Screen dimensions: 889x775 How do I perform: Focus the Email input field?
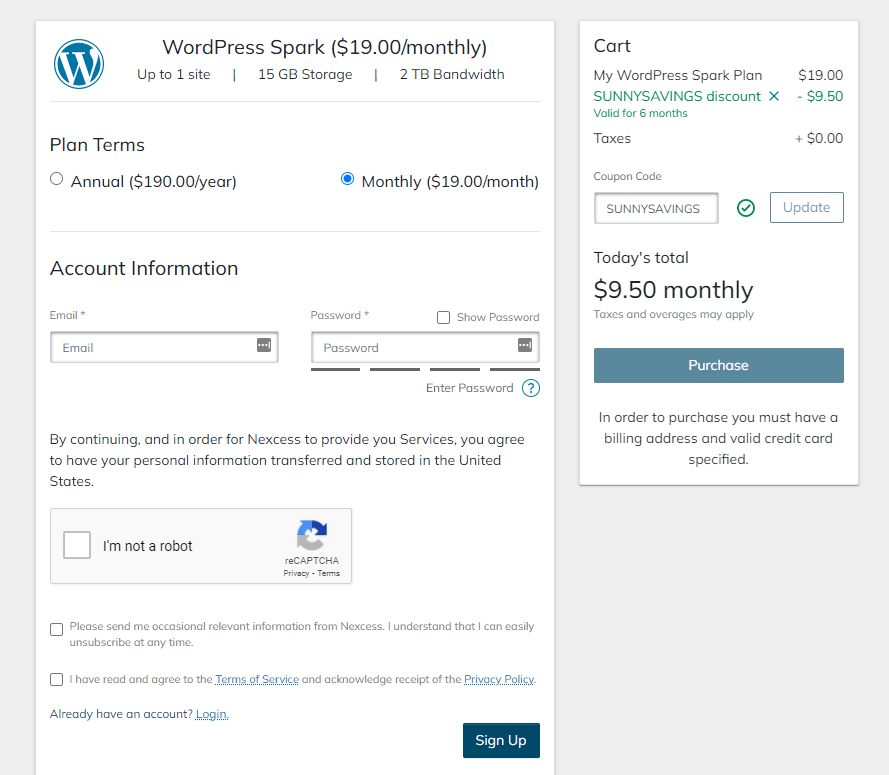pos(164,348)
